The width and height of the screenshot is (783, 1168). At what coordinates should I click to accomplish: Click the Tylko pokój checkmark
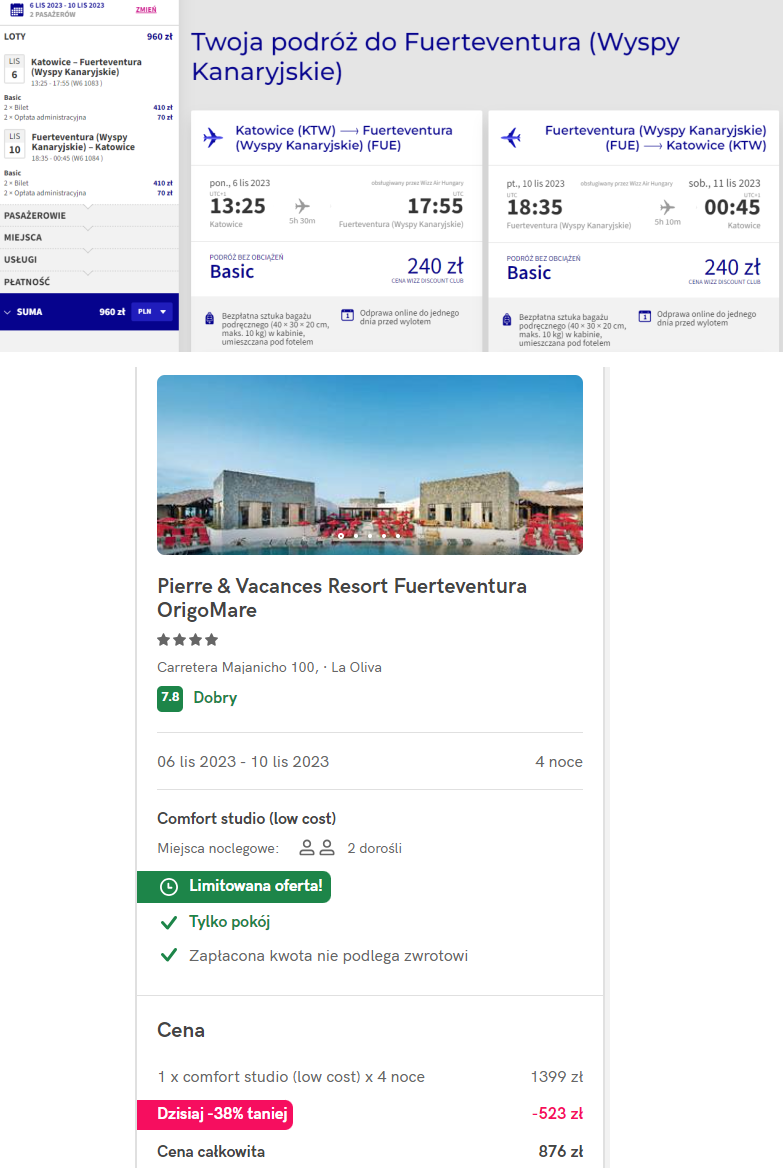[x=169, y=922]
